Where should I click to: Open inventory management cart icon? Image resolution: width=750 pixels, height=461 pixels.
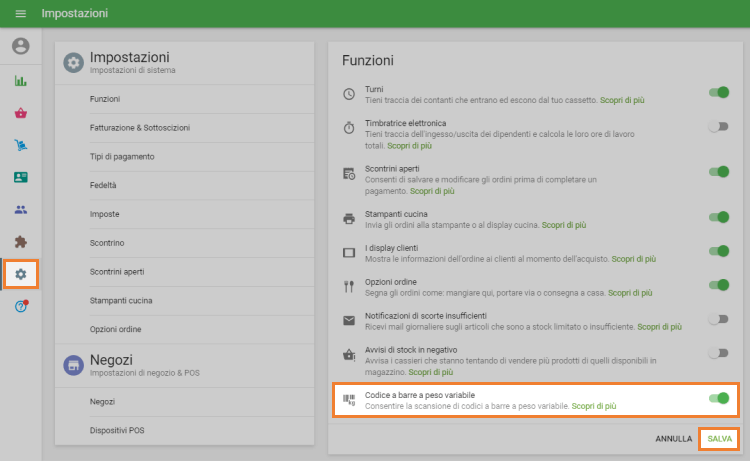[20, 145]
